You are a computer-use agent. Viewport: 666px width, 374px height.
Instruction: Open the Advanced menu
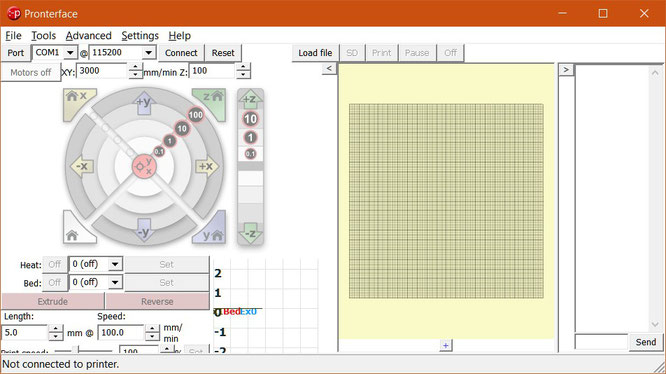[x=88, y=36]
